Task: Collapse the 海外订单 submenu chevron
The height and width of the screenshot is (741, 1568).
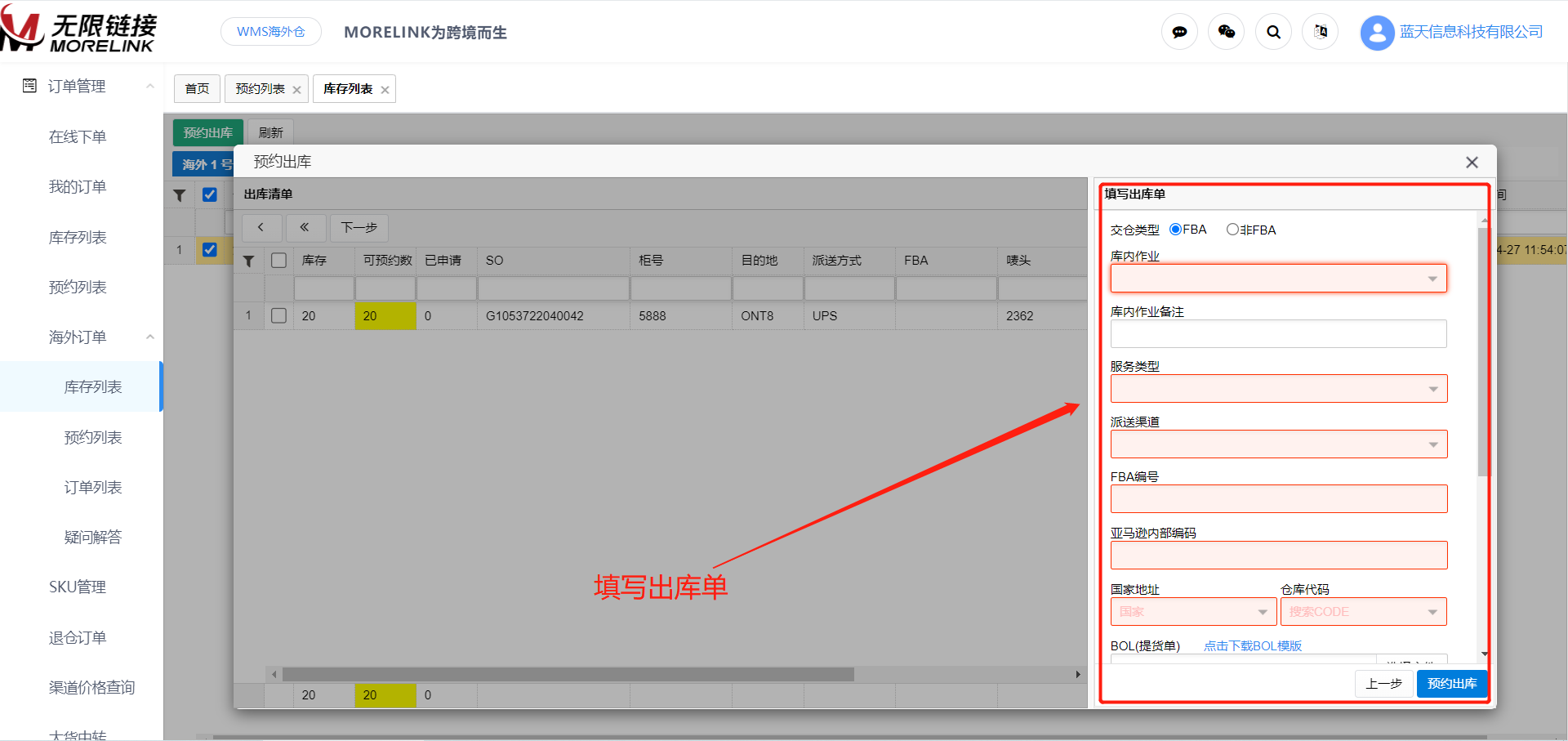Action: point(150,337)
